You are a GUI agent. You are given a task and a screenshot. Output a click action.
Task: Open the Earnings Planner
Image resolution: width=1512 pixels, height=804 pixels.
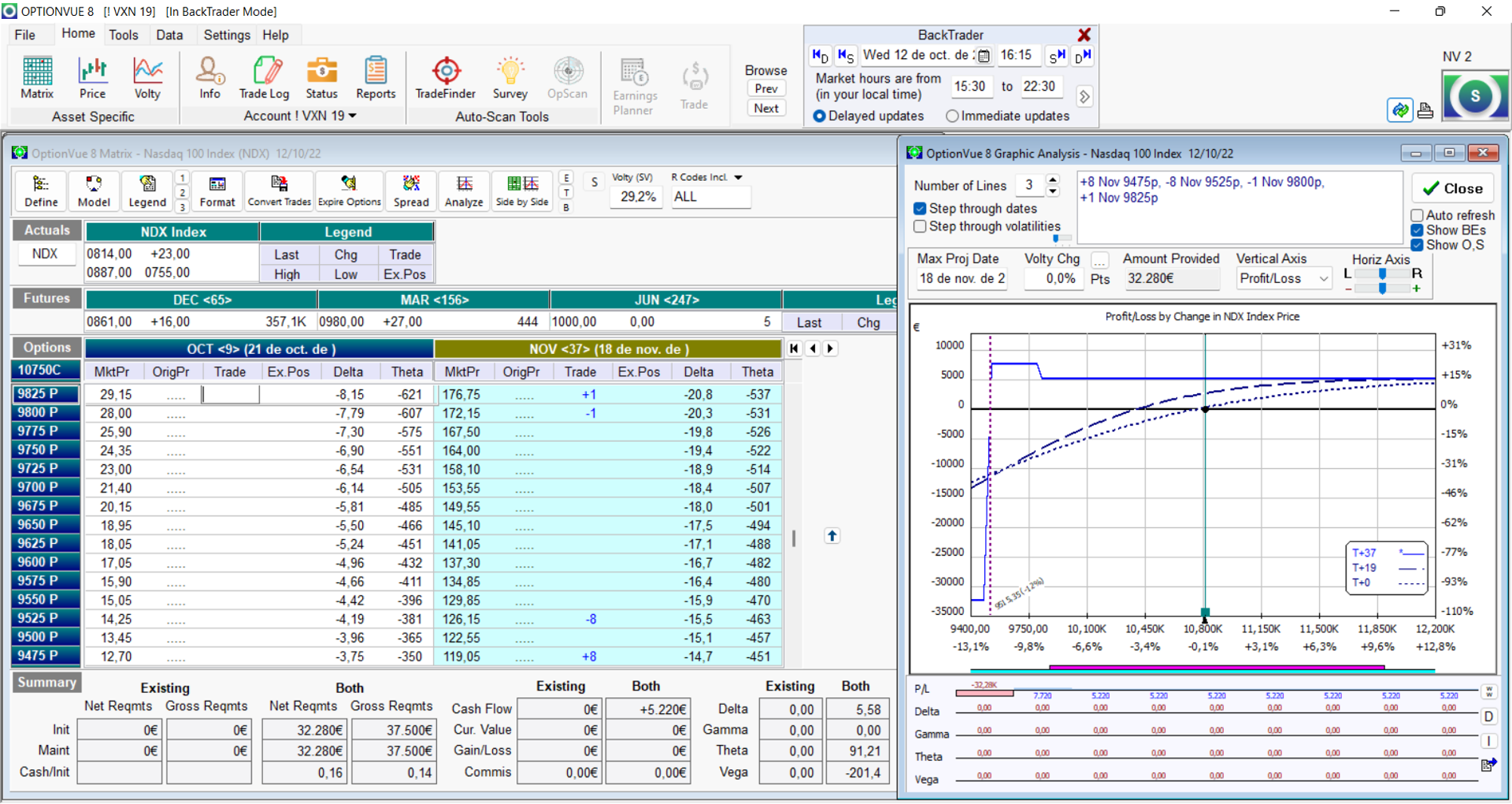pyautogui.click(x=634, y=86)
